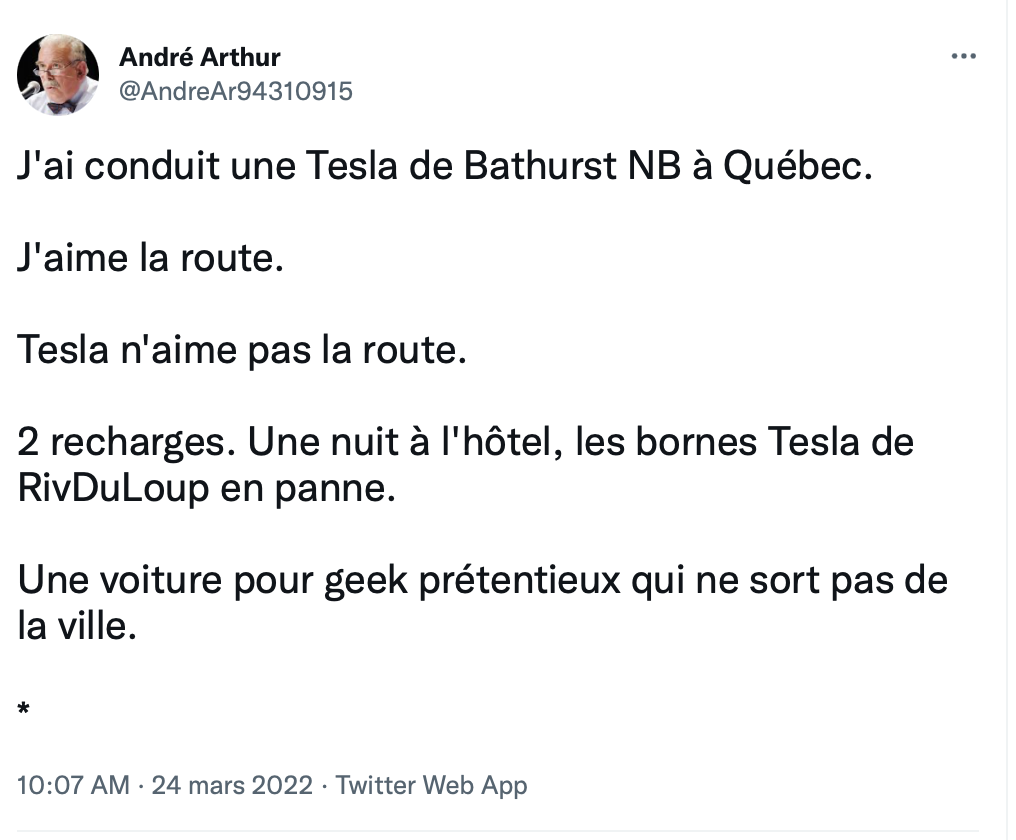Click the @AndreAr94310915 handle

point(236,91)
